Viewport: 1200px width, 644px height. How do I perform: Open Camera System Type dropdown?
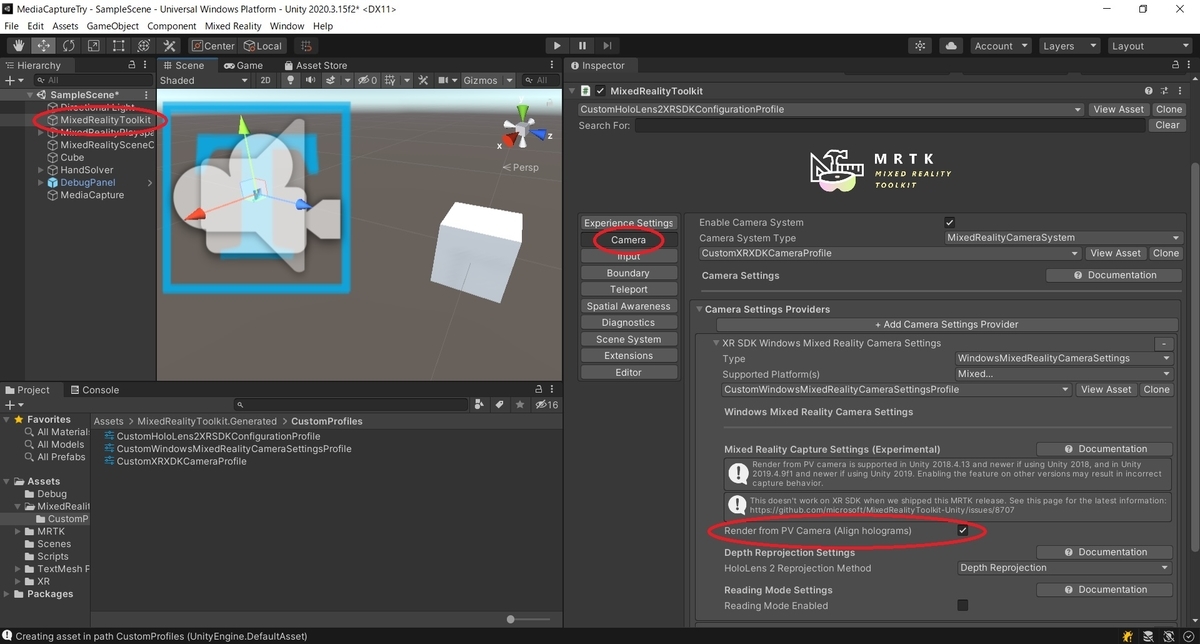coord(1062,238)
